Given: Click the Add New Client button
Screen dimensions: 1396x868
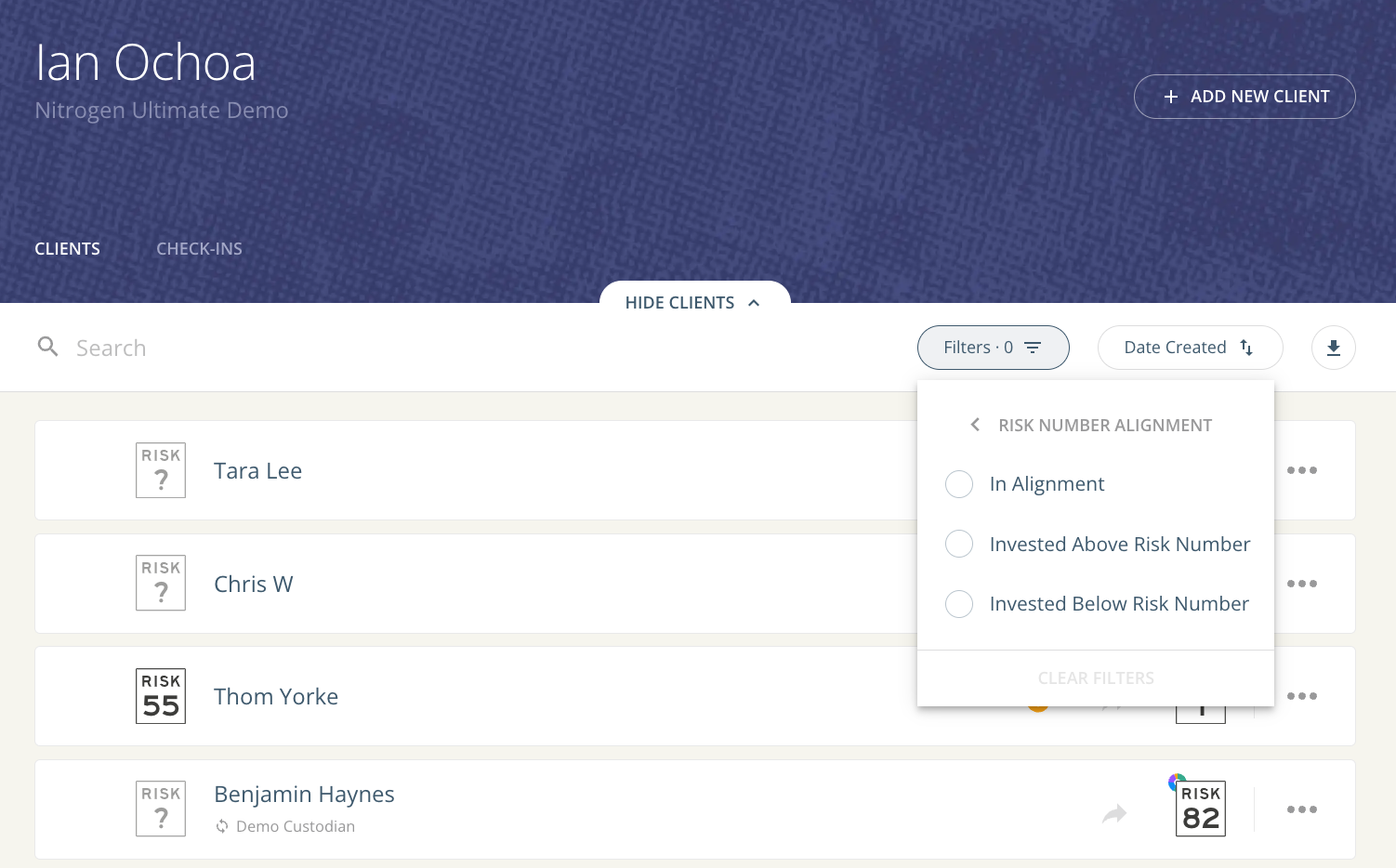Looking at the screenshot, I should (1245, 97).
